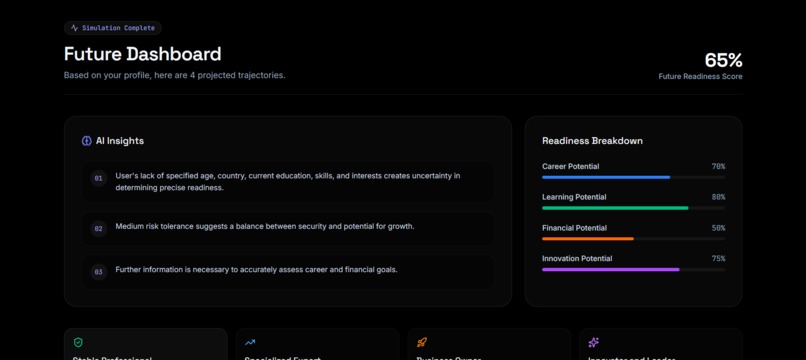Click the purple sparkles icon
This screenshot has height=360, width=806.
[593, 343]
